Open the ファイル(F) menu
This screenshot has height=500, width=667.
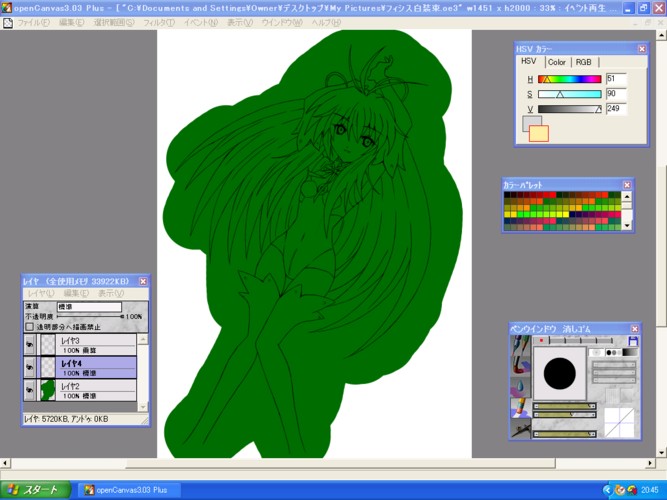click(x=33, y=23)
